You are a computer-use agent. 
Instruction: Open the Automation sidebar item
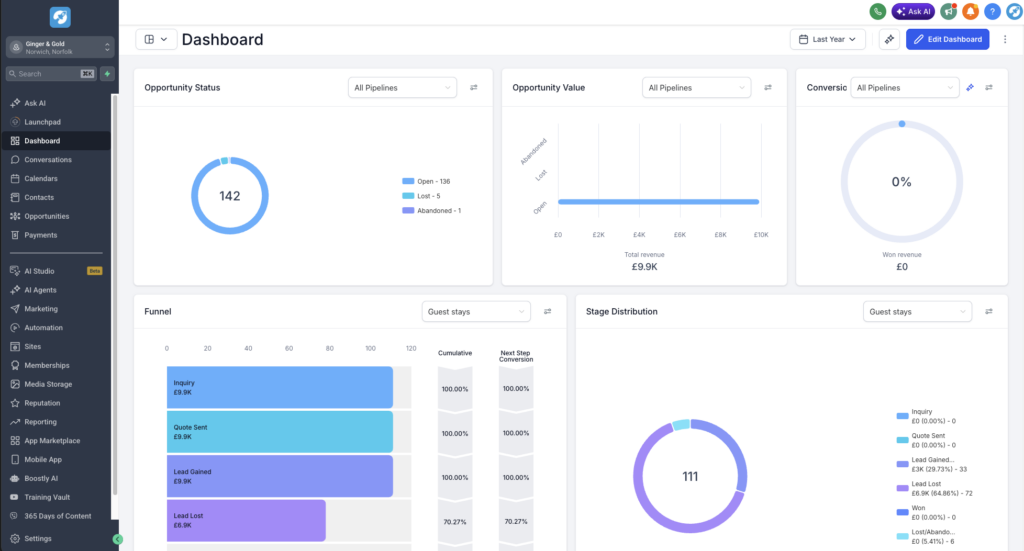[x=43, y=328]
